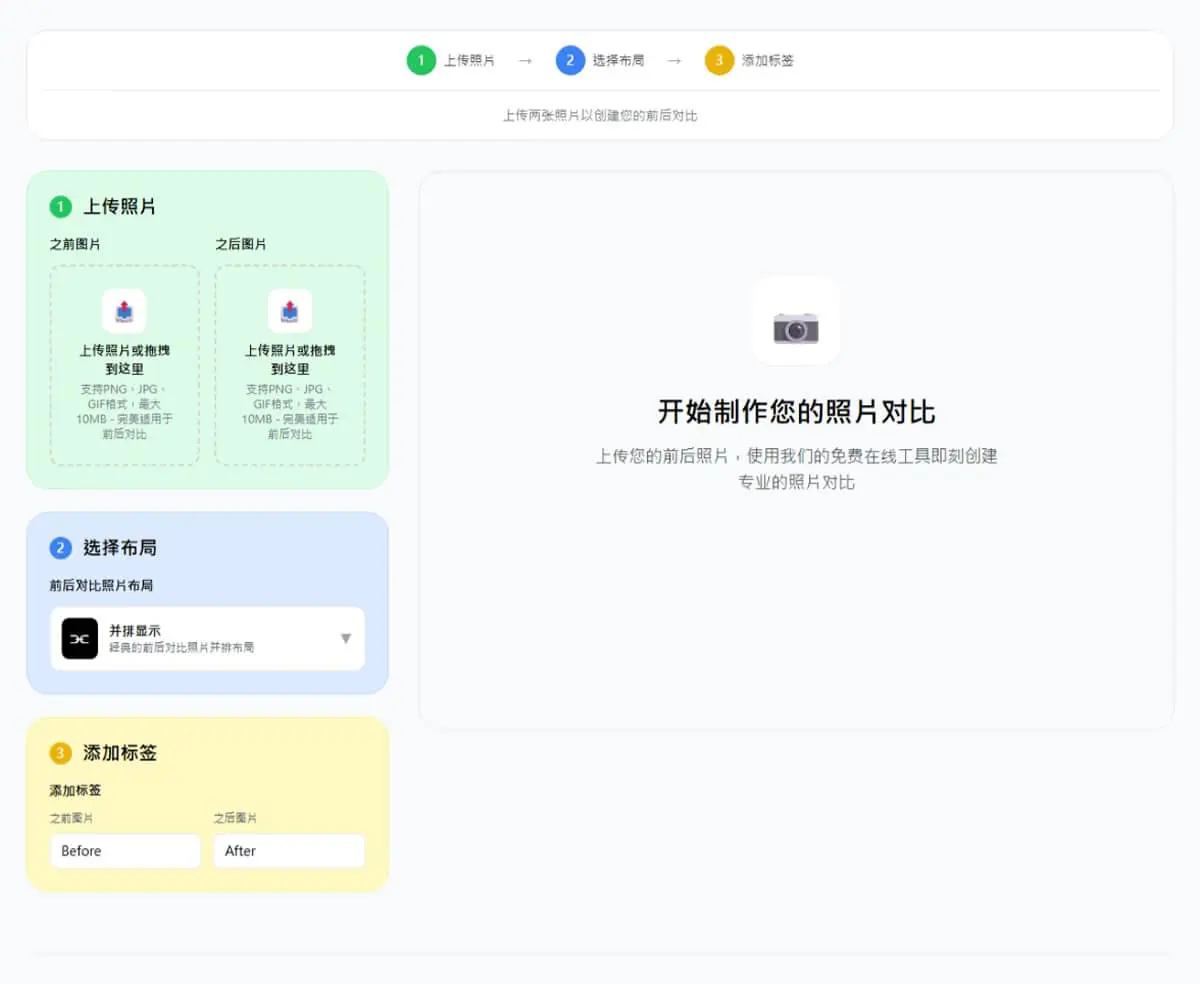Click the yellow number badge beside 添加标签 heading

tap(61, 753)
